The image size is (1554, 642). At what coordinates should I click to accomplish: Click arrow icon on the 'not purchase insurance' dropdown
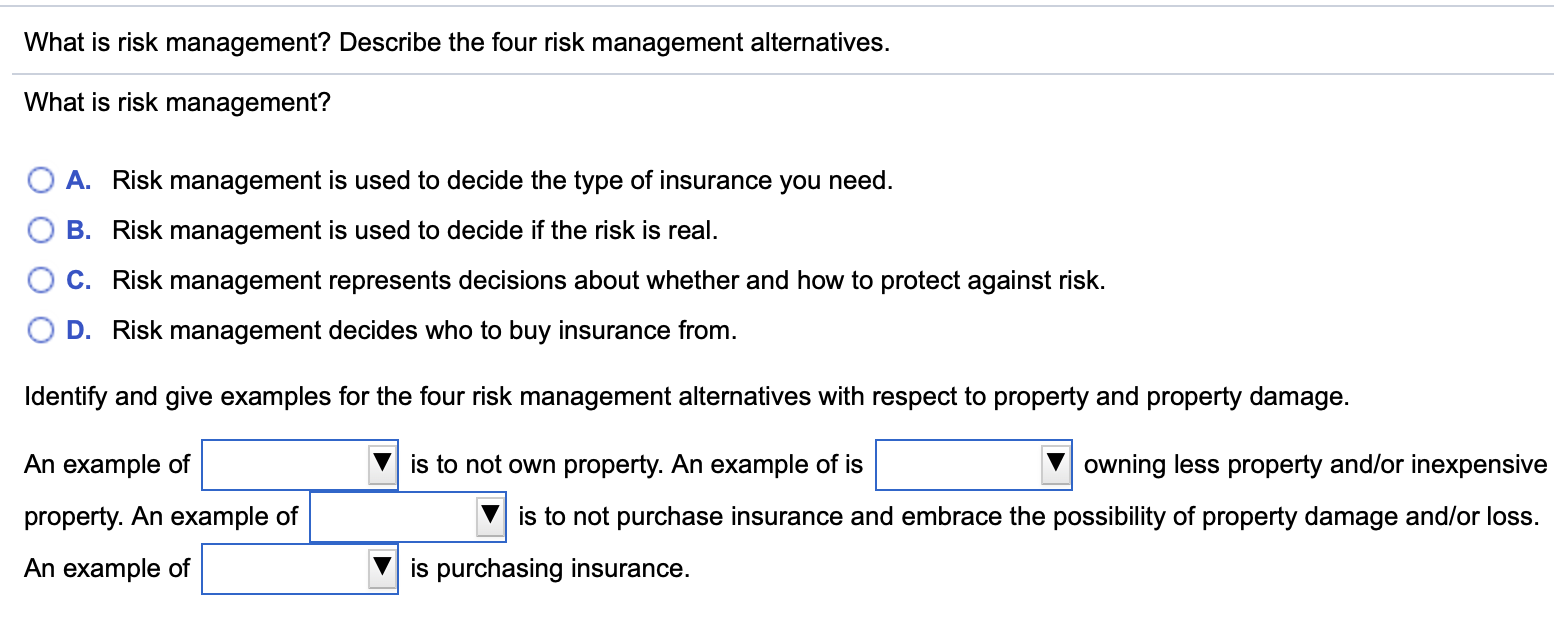490,517
